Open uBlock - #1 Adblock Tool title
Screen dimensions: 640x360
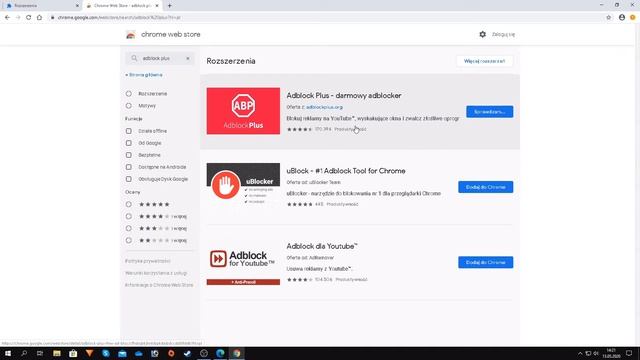point(346,171)
